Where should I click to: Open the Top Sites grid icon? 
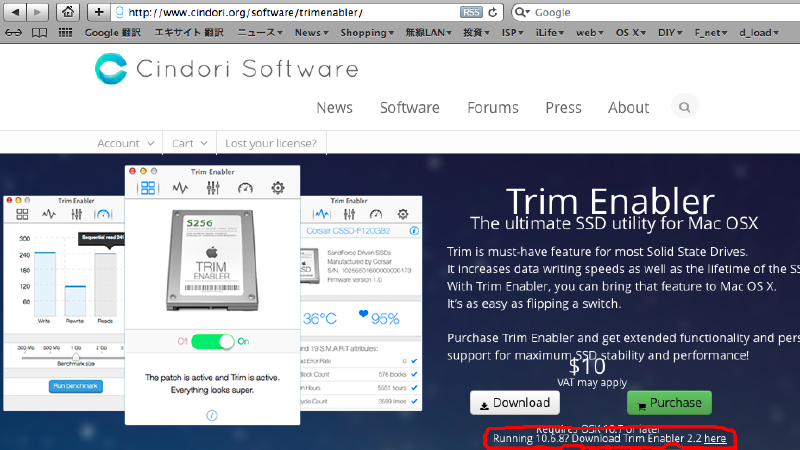pyautogui.click(x=65, y=33)
